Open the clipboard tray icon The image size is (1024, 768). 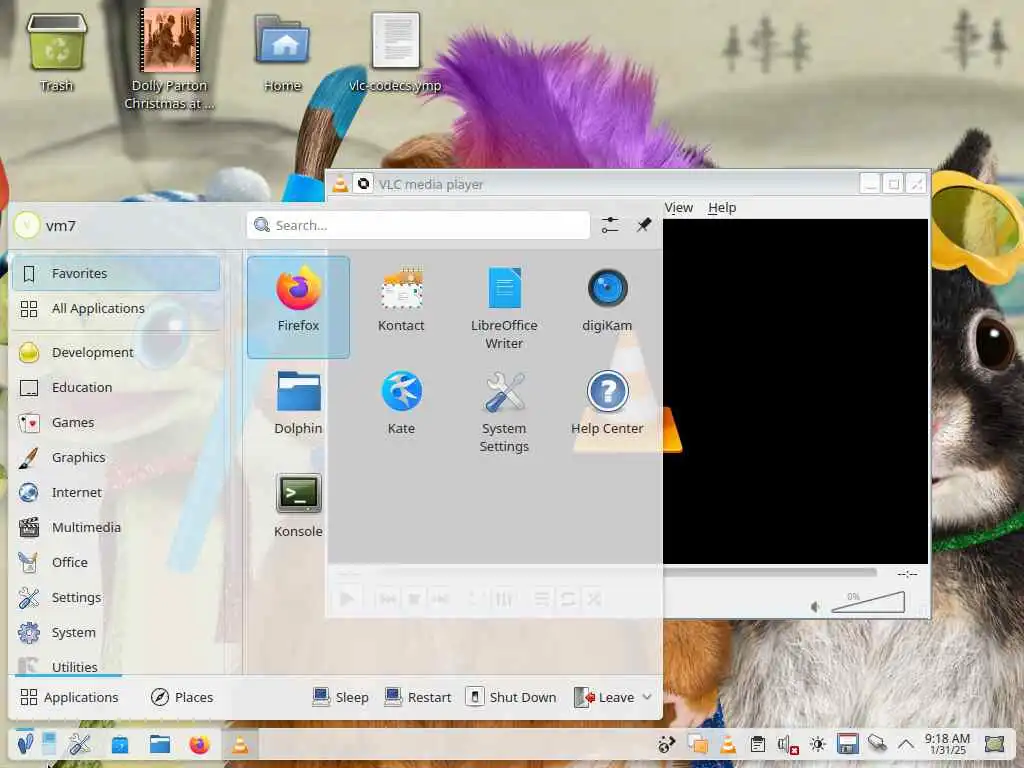click(758, 744)
